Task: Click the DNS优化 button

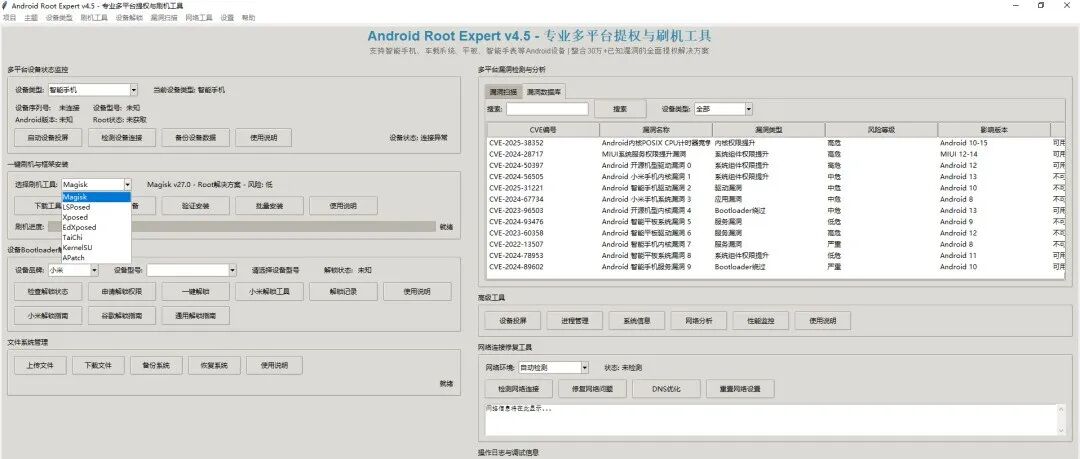Action: click(666, 389)
